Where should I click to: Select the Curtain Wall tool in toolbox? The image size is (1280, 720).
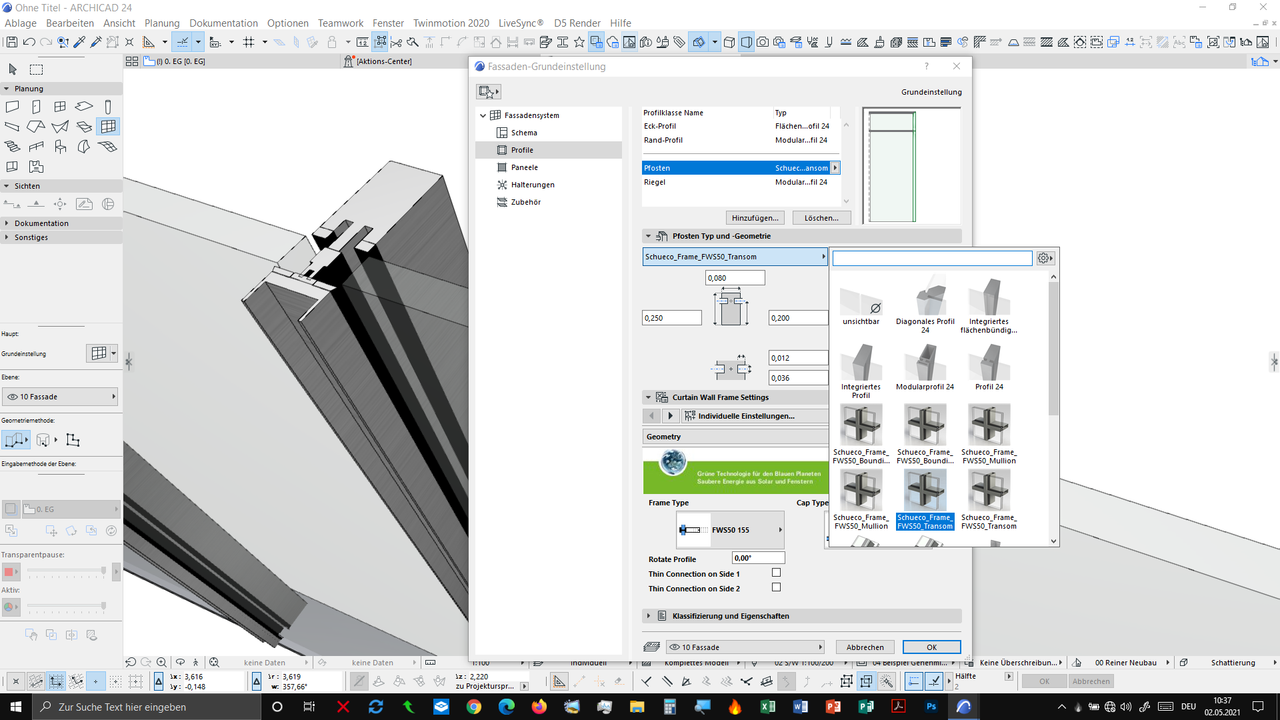point(108,127)
